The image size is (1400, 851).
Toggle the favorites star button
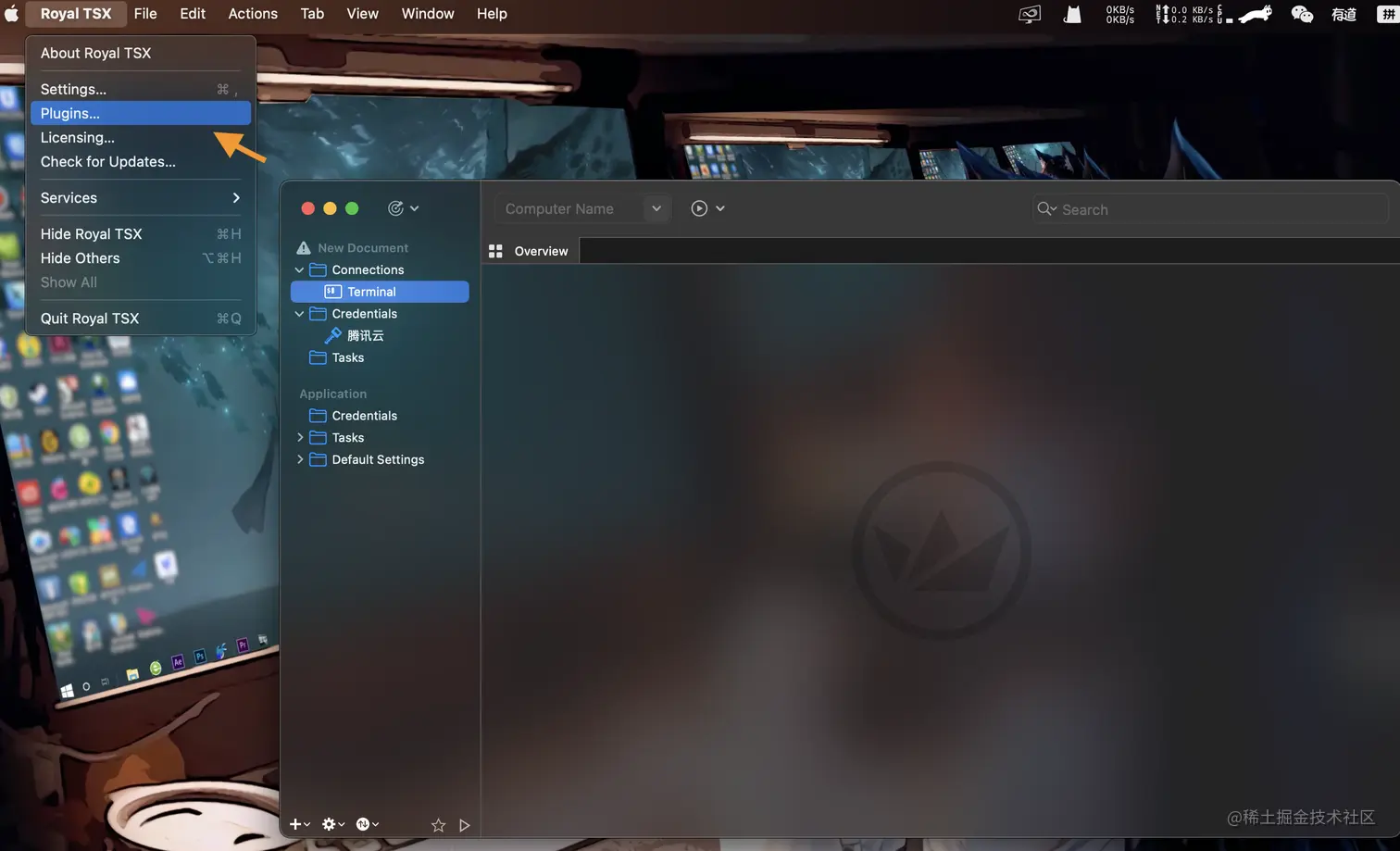pyautogui.click(x=438, y=825)
